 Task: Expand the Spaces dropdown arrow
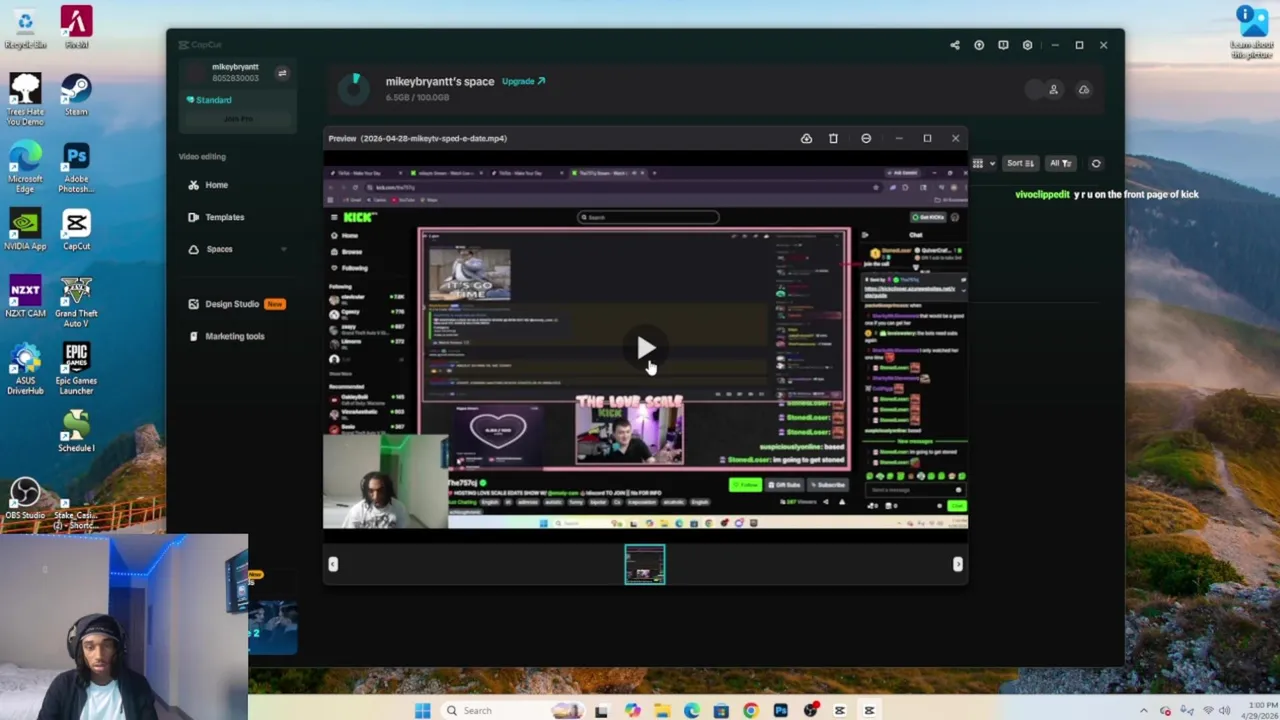coord(283,249)
